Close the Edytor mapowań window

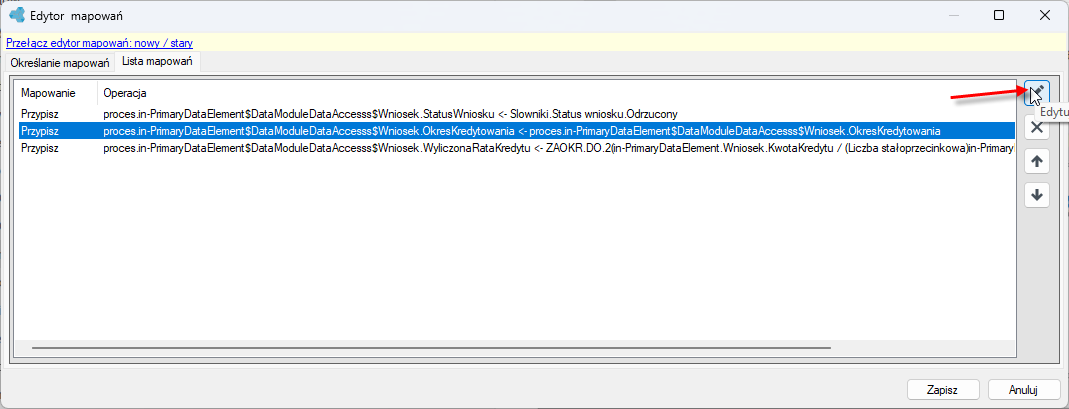(1043, 15)
